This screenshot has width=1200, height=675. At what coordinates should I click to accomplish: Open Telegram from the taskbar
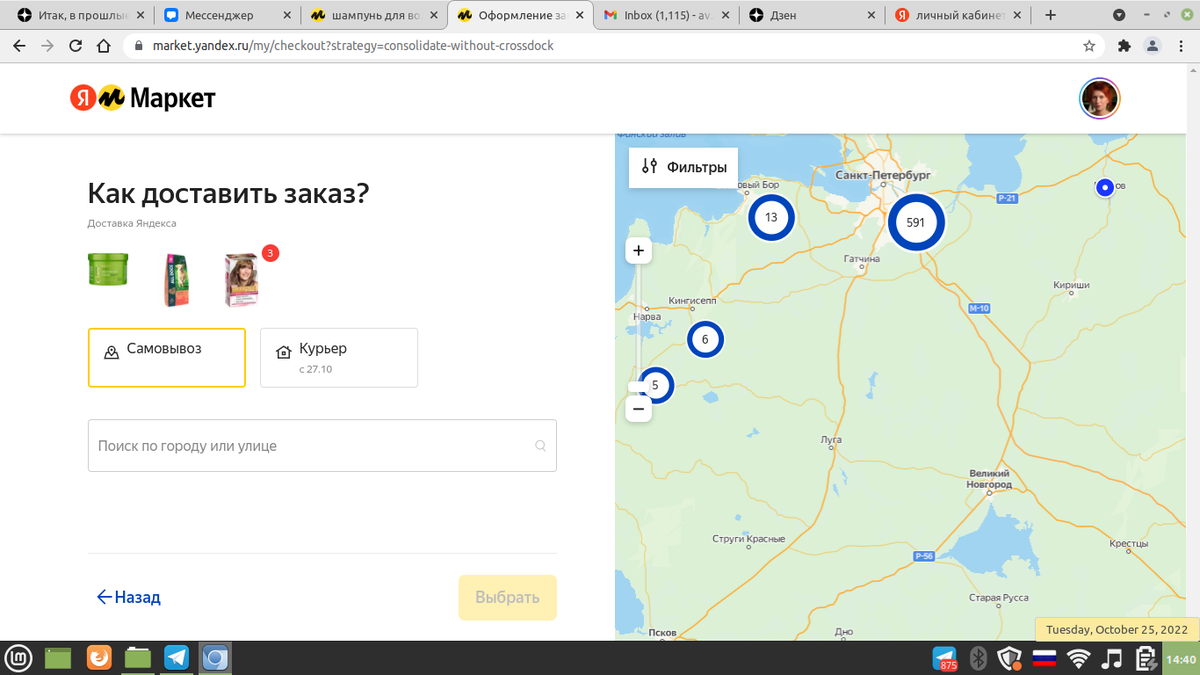(x=176, y=658)
